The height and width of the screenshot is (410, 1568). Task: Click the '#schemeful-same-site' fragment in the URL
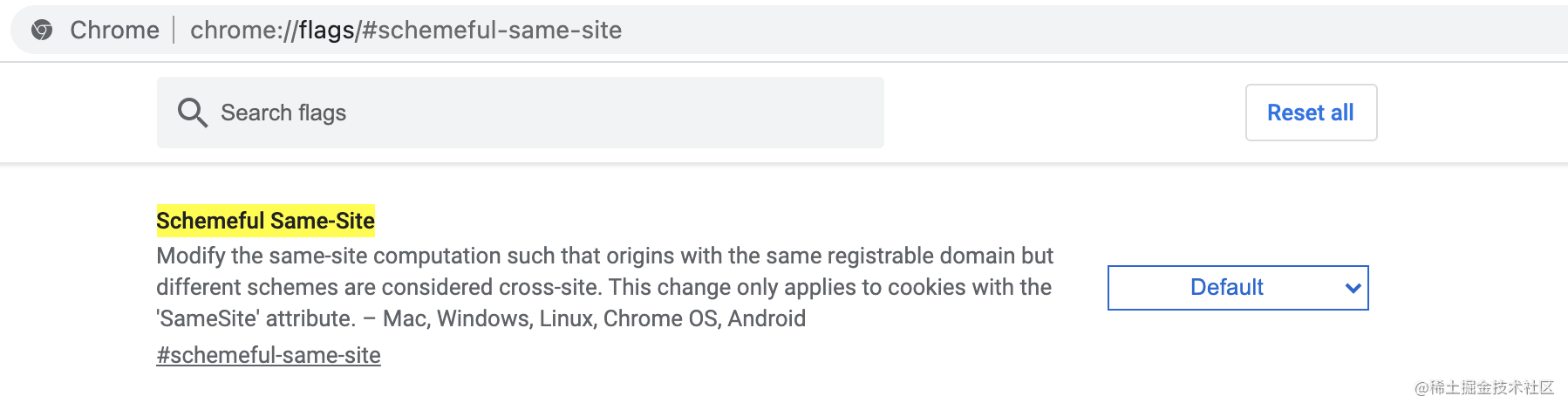(x=491, y=31)
